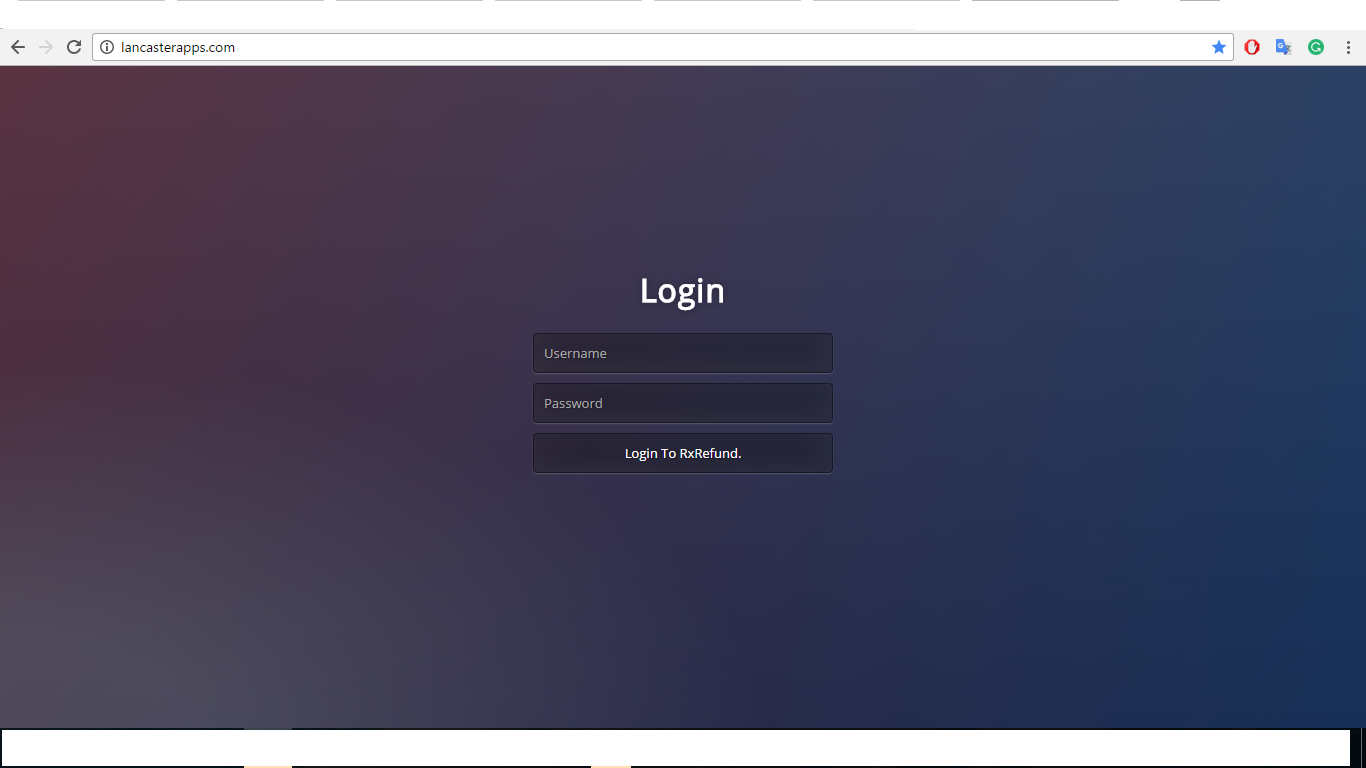Click the browser Forward arrow
The width and height of the screenshot is (1366, 768).
[x=46, y=47]
